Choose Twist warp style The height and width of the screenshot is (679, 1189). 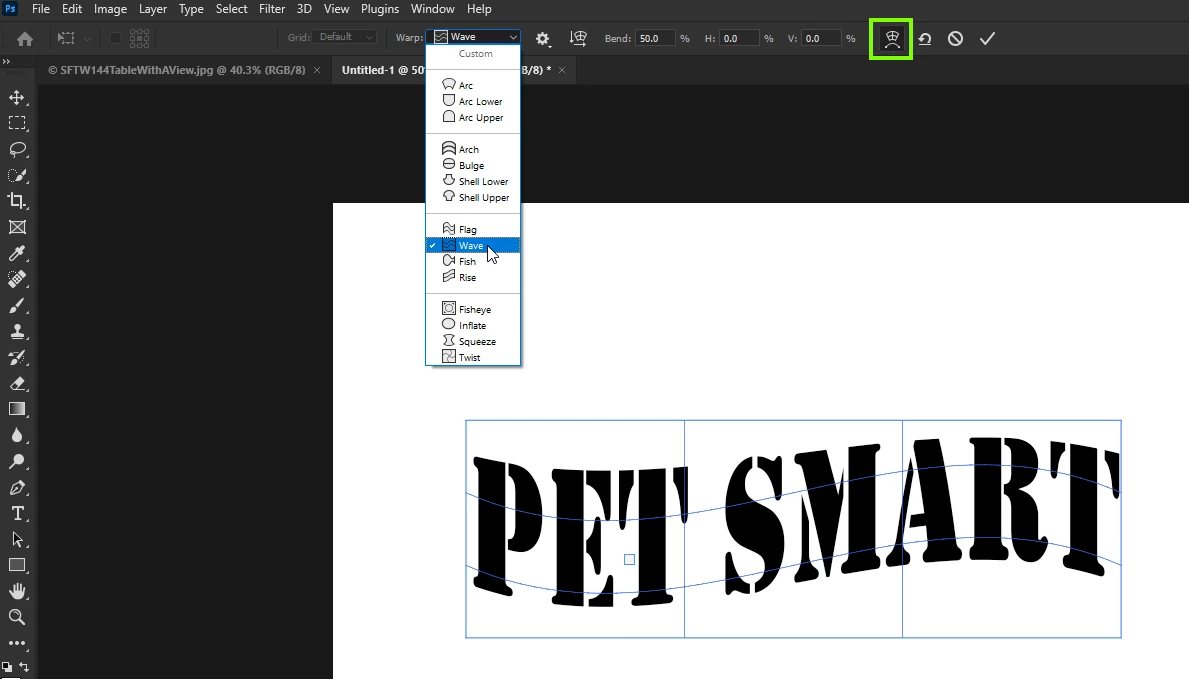click(473, 357)
